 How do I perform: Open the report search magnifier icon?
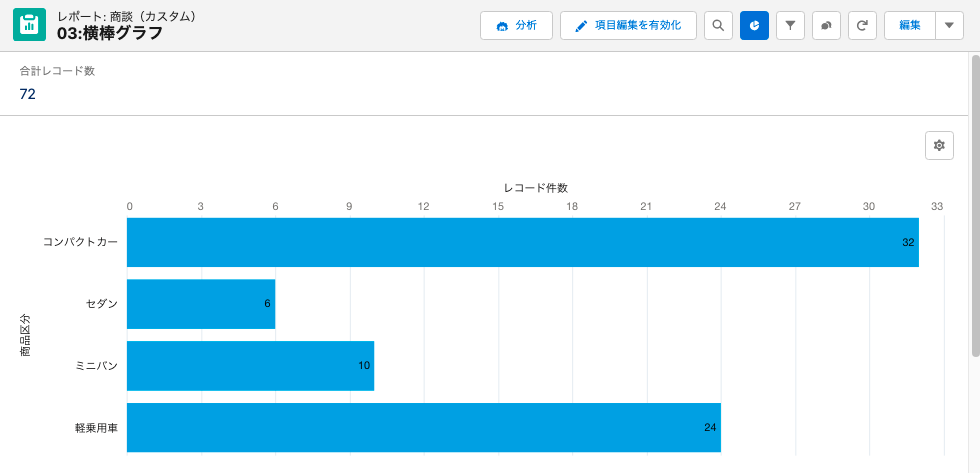(718, 26)
